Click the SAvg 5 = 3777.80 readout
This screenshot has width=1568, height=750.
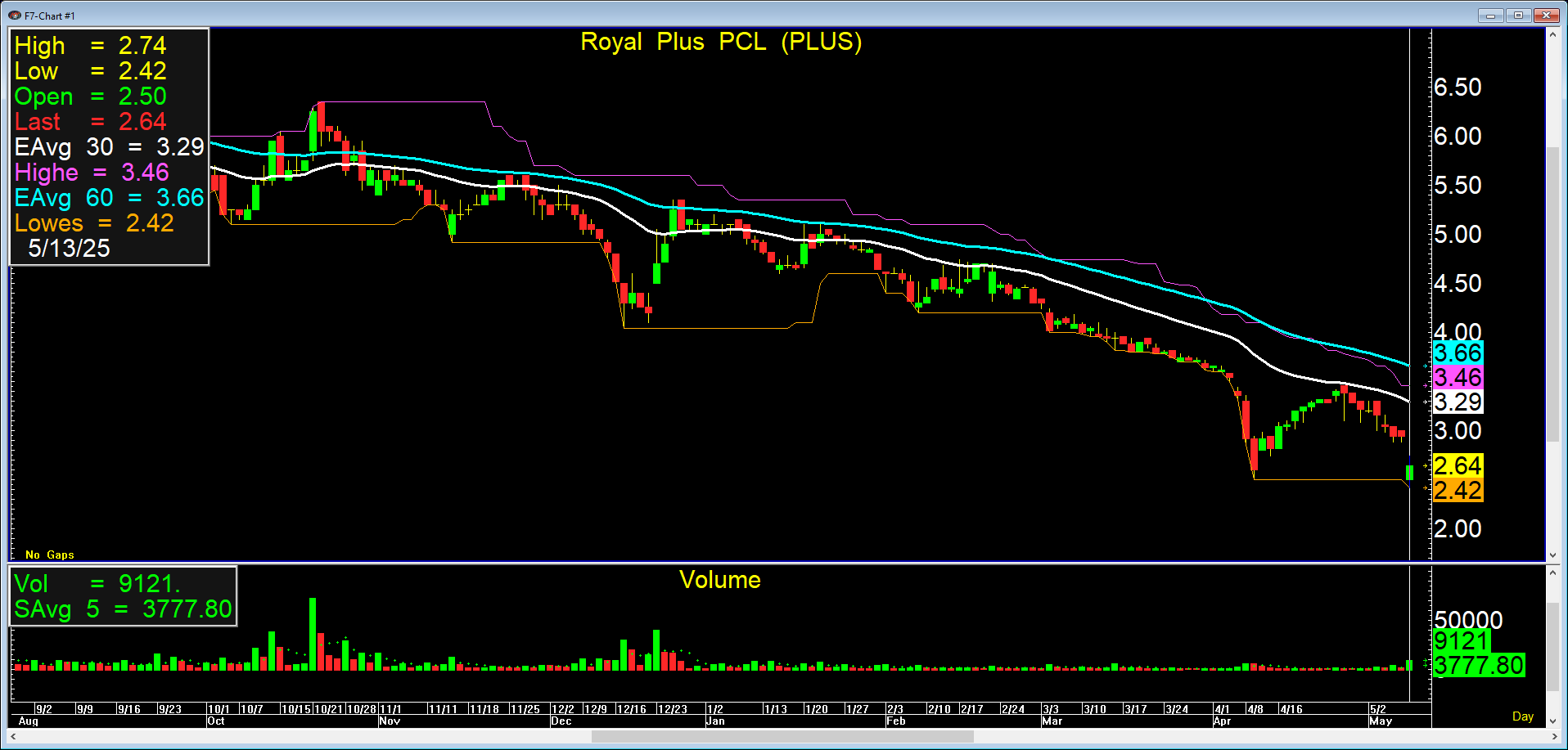coord(123,609)
